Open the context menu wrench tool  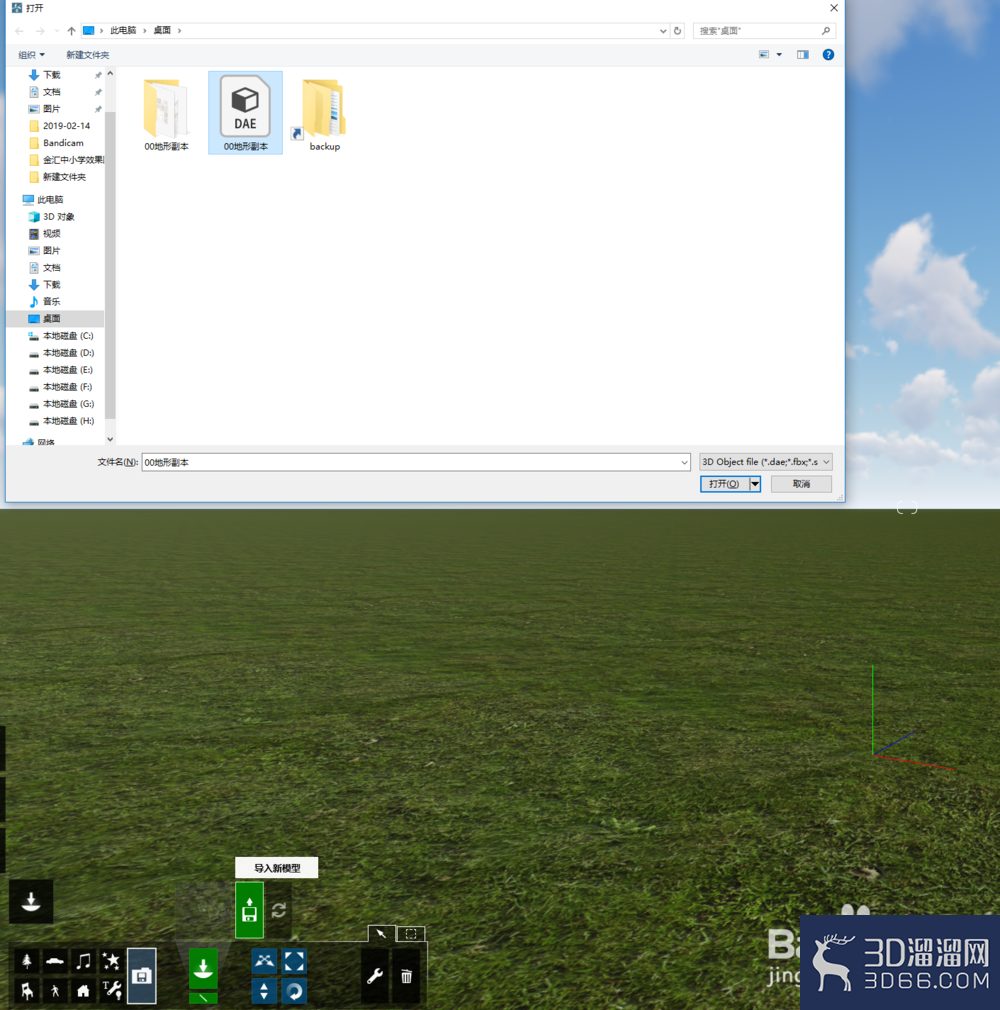pos(375,976)
